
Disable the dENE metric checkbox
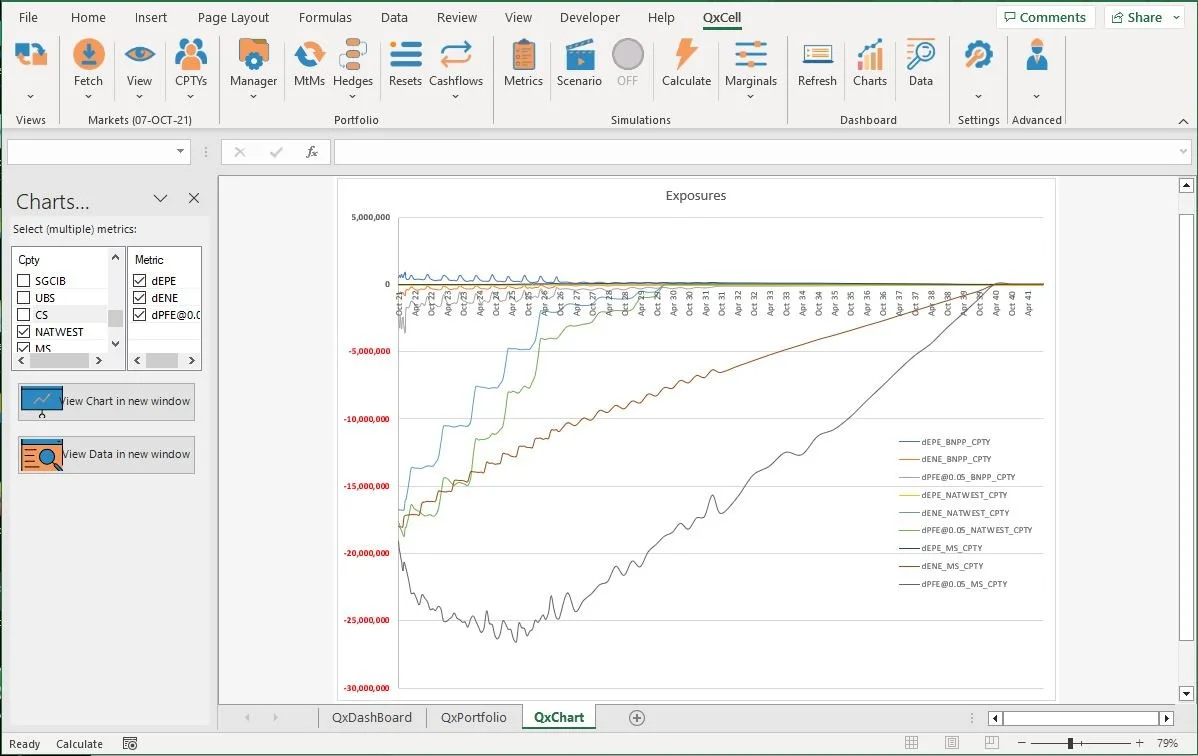(138, 297)
